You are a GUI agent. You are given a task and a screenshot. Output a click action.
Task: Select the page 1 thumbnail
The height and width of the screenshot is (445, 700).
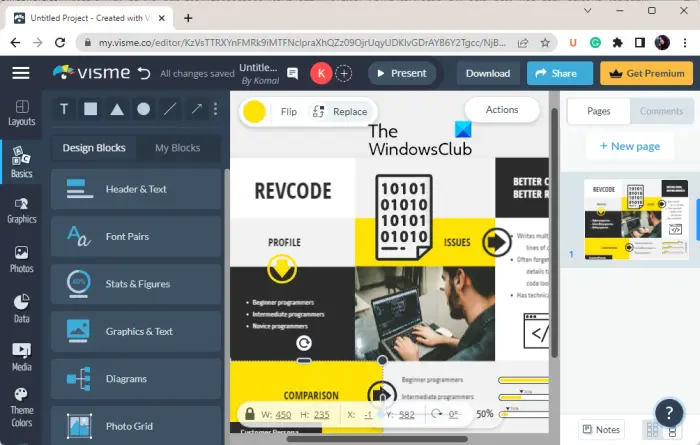(636, 219)
